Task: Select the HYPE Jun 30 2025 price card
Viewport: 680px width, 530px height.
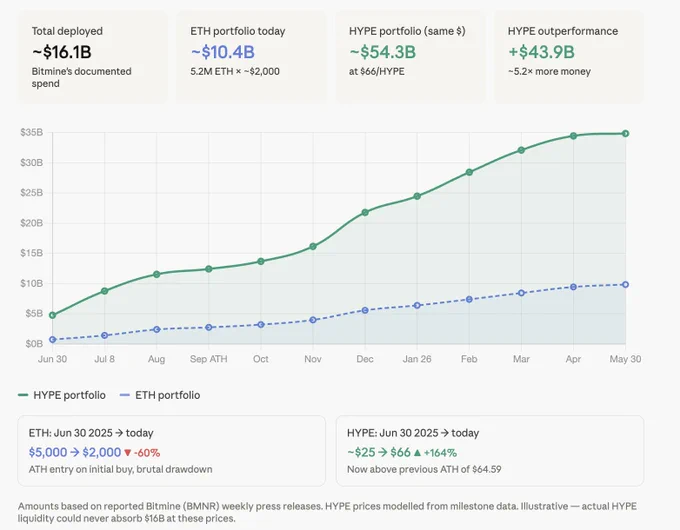Action: [x=490, y=451]
